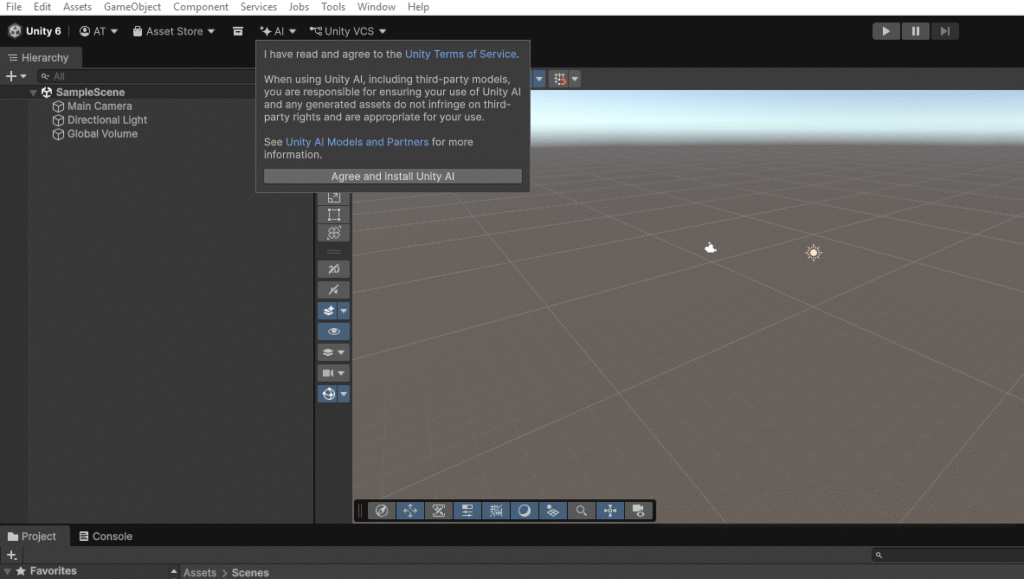This screenshot has height=579, width=1024.
Task: Click the search magnifier overlay icon
Action: [581, 510]
